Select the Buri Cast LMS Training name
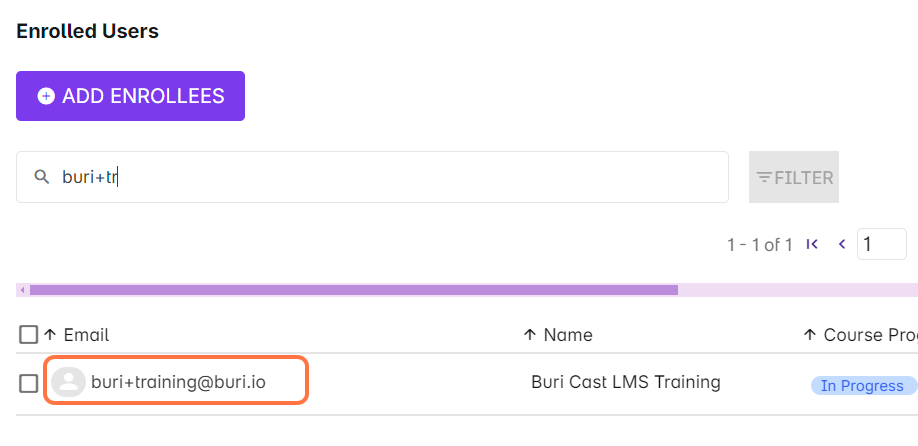 (x=626, y=382)
